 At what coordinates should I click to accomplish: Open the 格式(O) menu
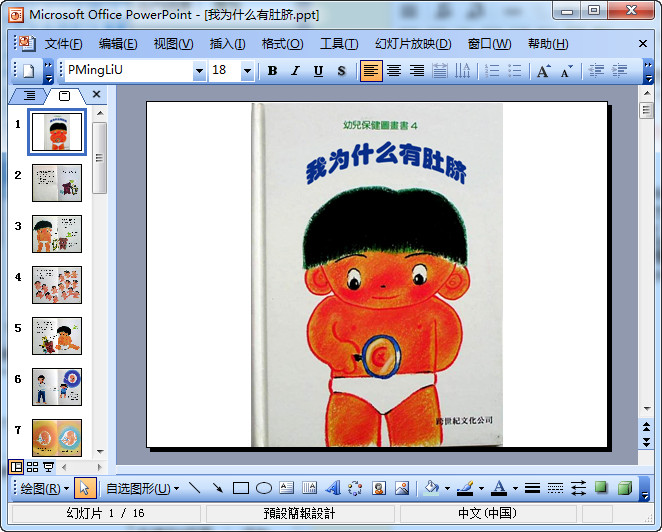click(x=282, y=43)
